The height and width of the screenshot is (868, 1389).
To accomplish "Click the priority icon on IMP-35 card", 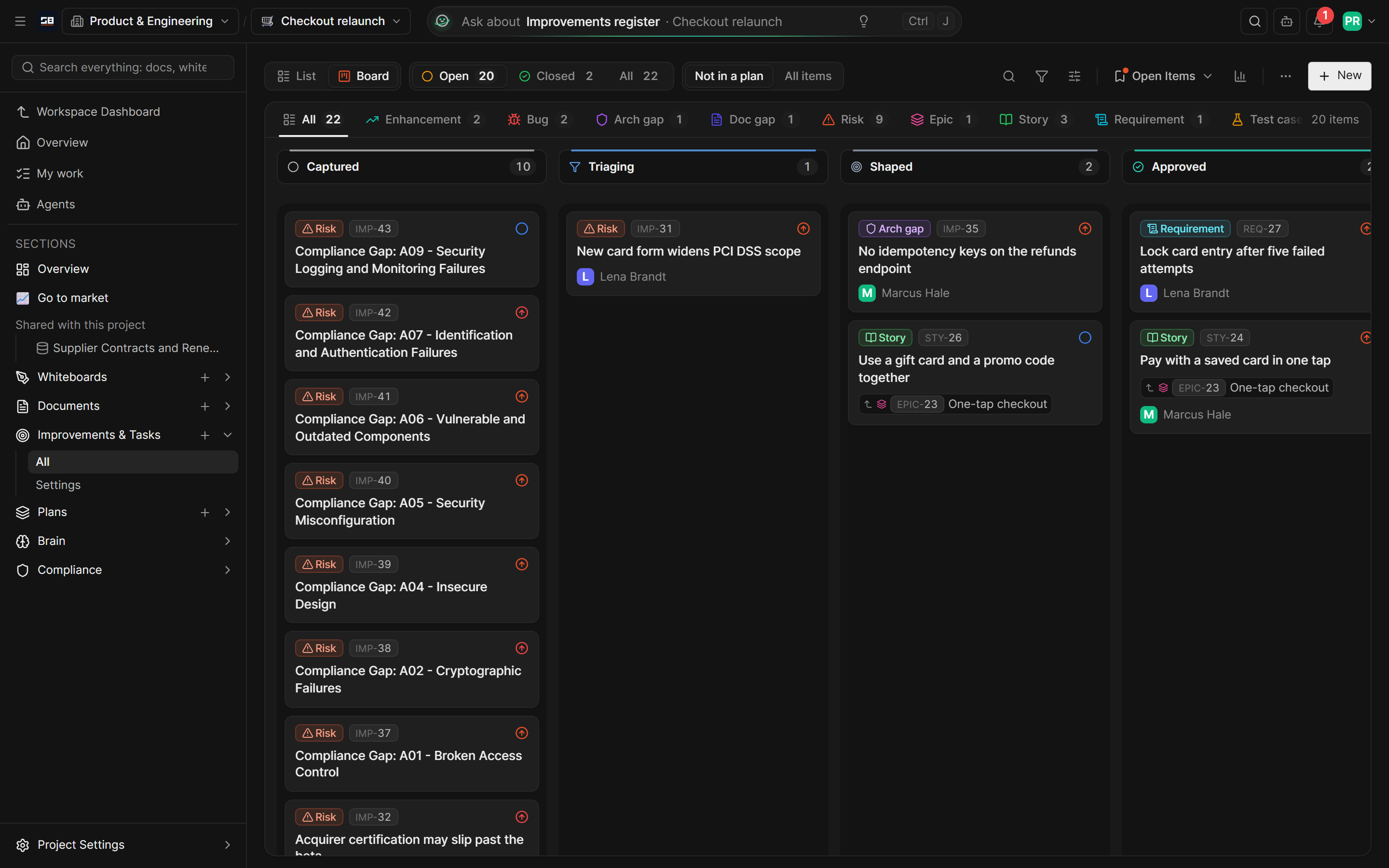I will (1085, 229).
